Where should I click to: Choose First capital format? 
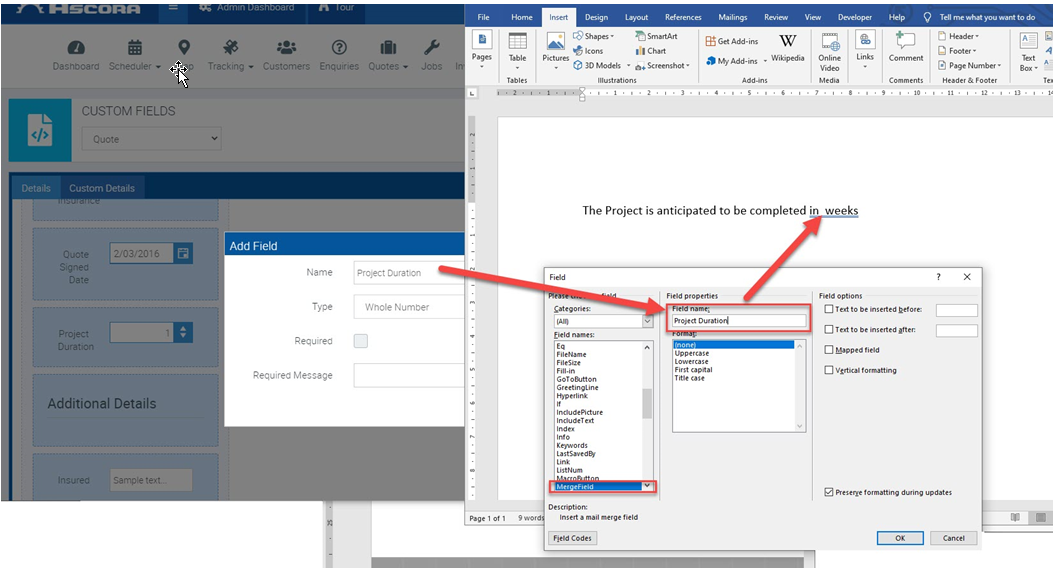tap(694, 370)
